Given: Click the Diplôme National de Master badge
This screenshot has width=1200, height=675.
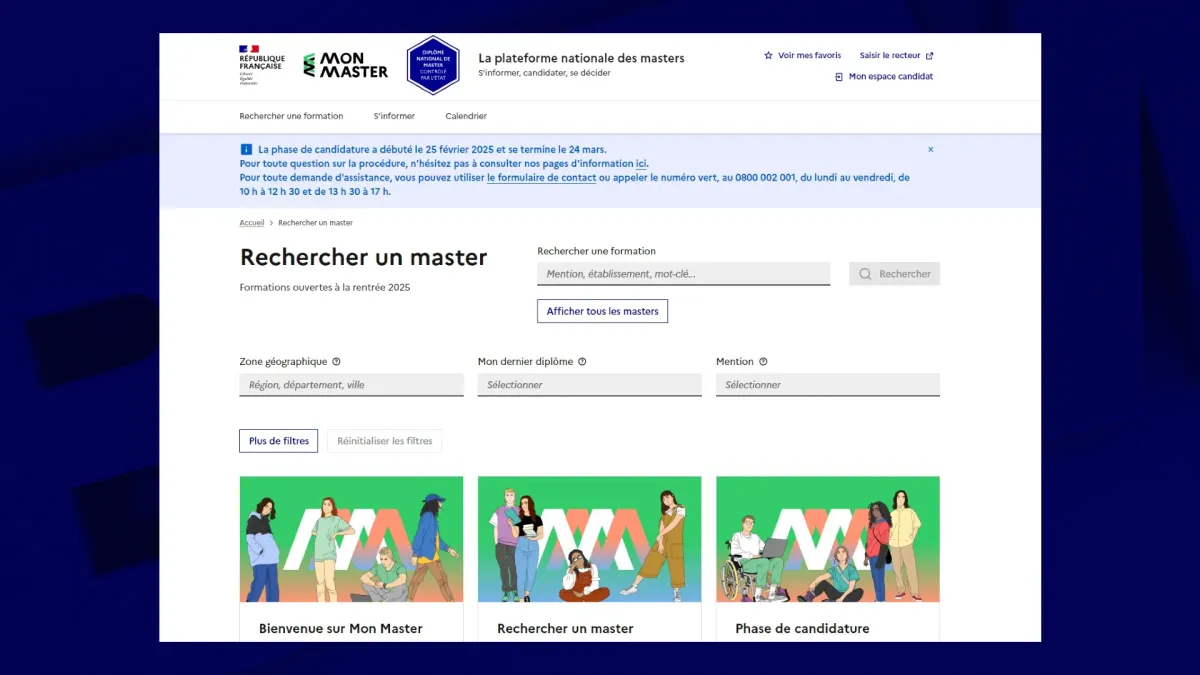Looking at the screenshot, I should tap(433, 65).
